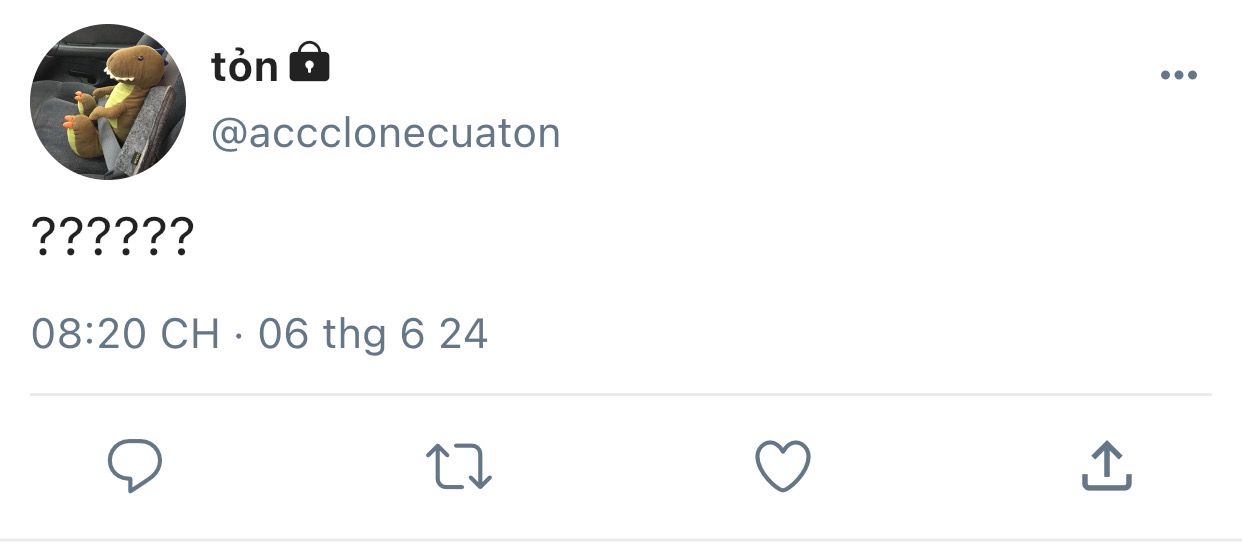Like the tweet with the heart icon
This screenshot has height=558, width=1242.
(x=781, y=466)
